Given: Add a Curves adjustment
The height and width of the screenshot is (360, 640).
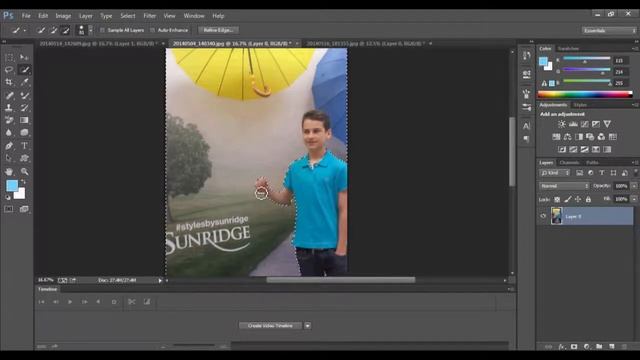Looking at the screenshot, I should pyautogui.click(x=585, y=124).
